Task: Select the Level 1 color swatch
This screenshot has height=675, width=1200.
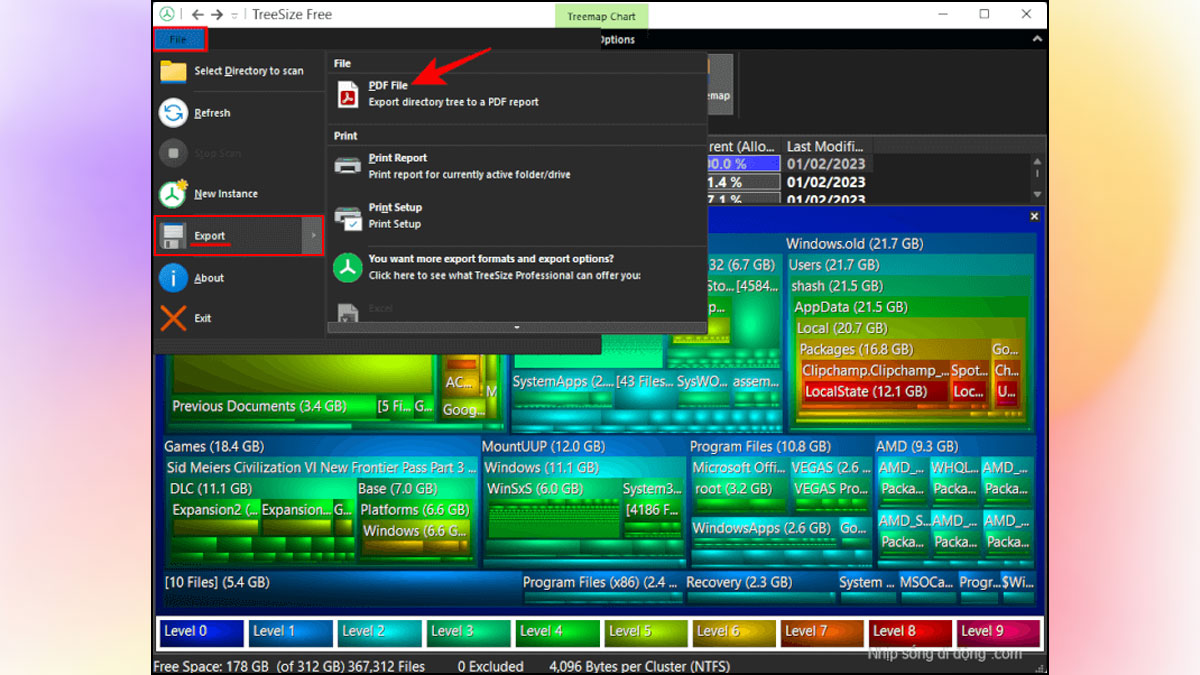Action: pos(290,632)
